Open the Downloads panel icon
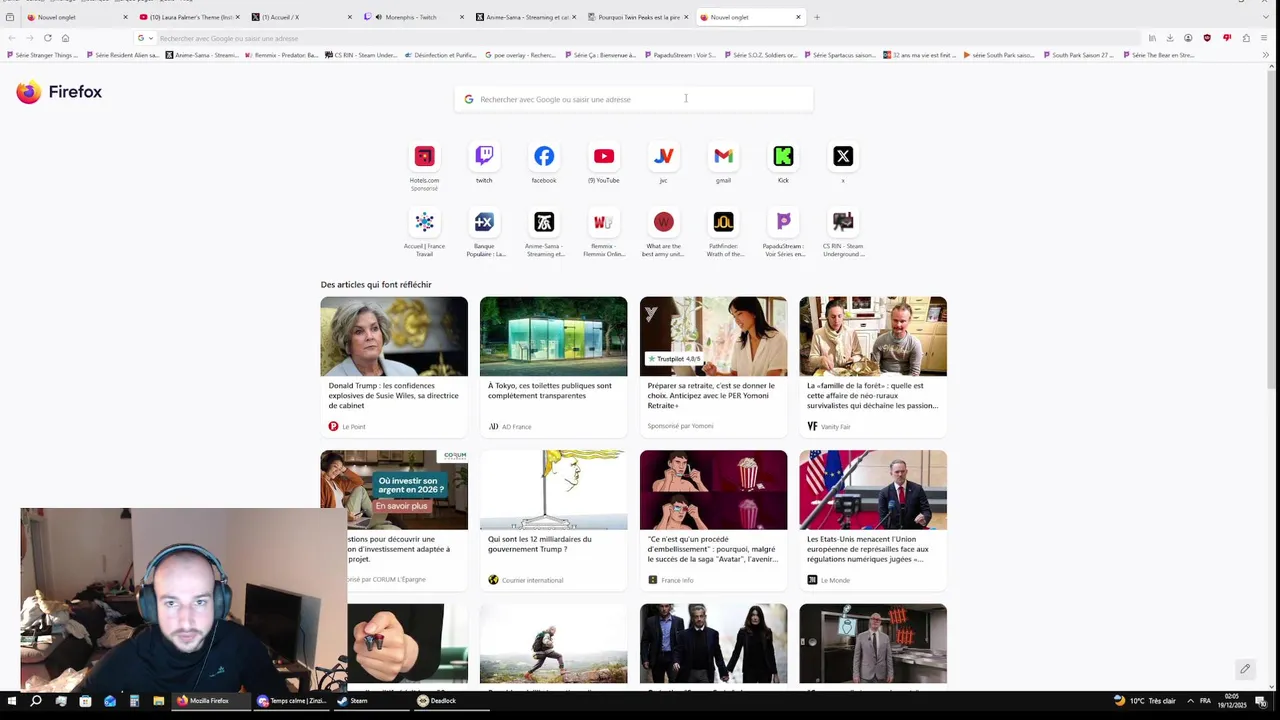 1170,38
